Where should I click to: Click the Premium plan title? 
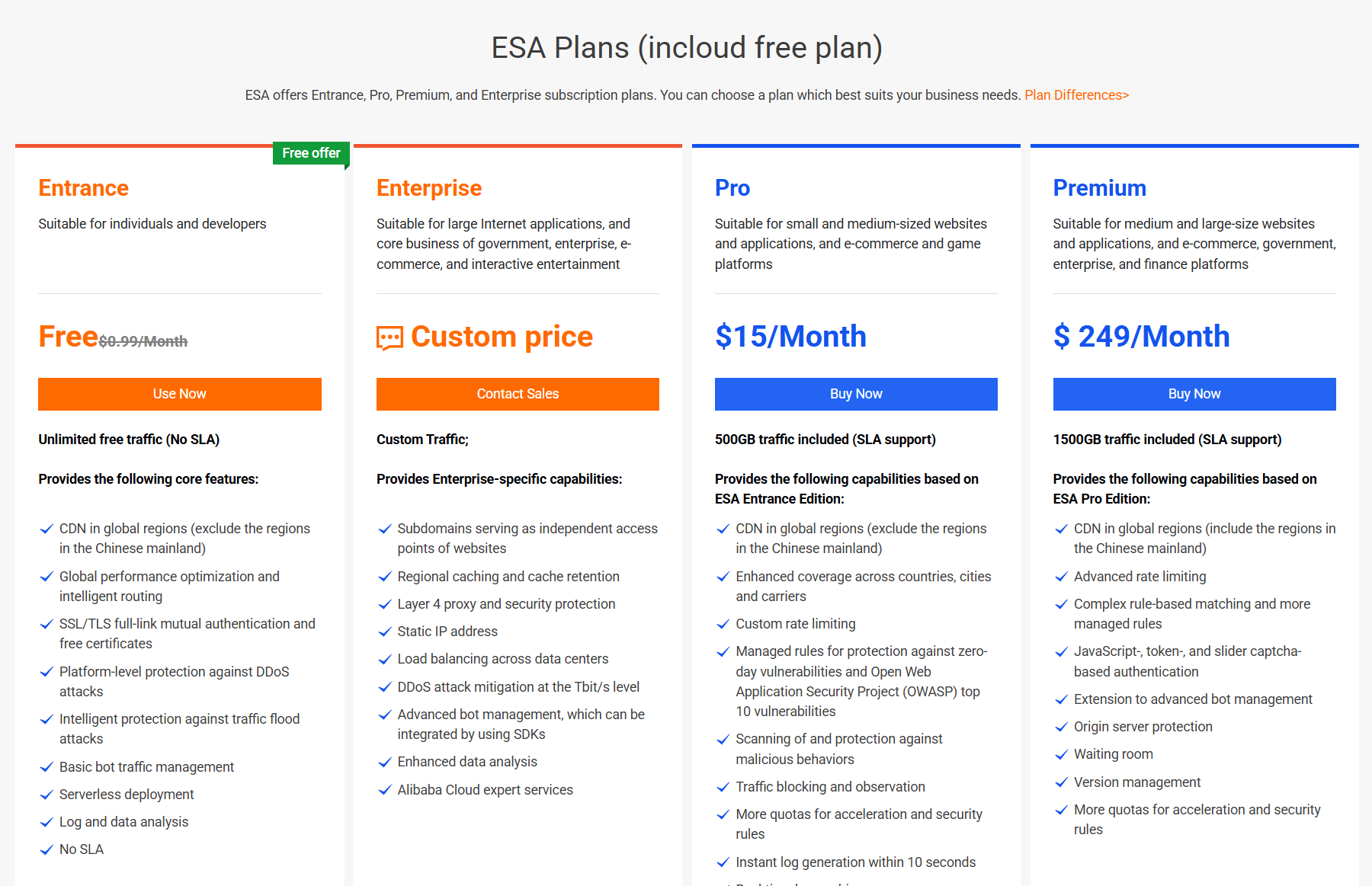click(x=1099, y=188)
